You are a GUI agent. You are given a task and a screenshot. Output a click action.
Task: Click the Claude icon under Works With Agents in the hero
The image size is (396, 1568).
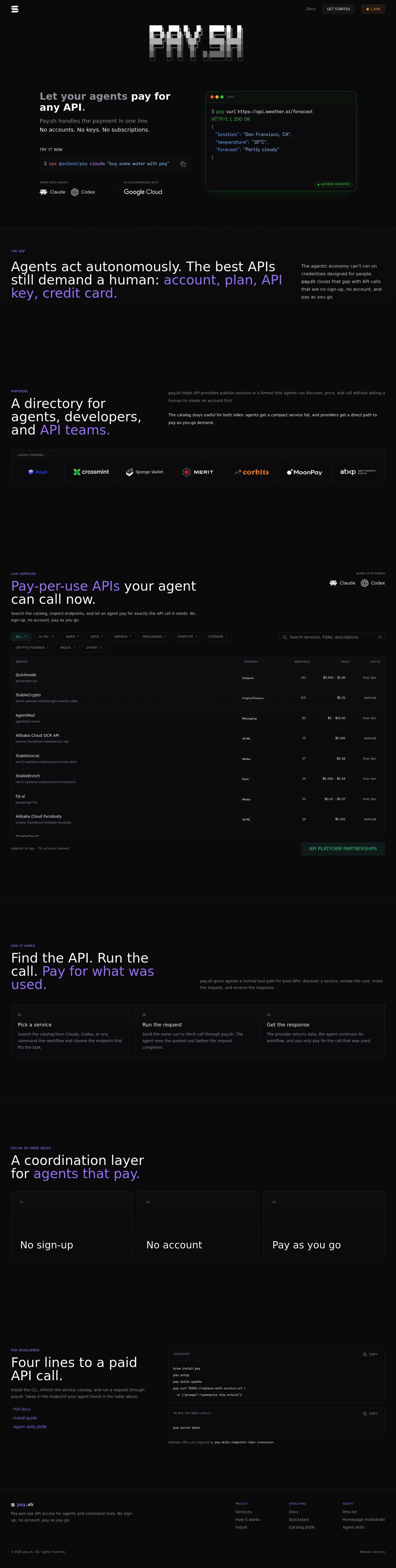(x=43, y=192)
